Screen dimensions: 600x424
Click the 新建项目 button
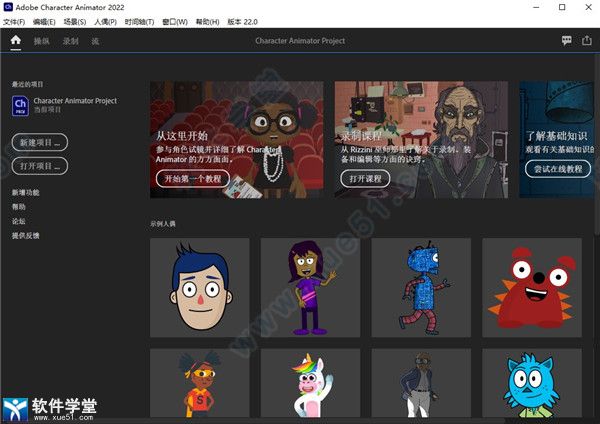[x=40, y=143]
